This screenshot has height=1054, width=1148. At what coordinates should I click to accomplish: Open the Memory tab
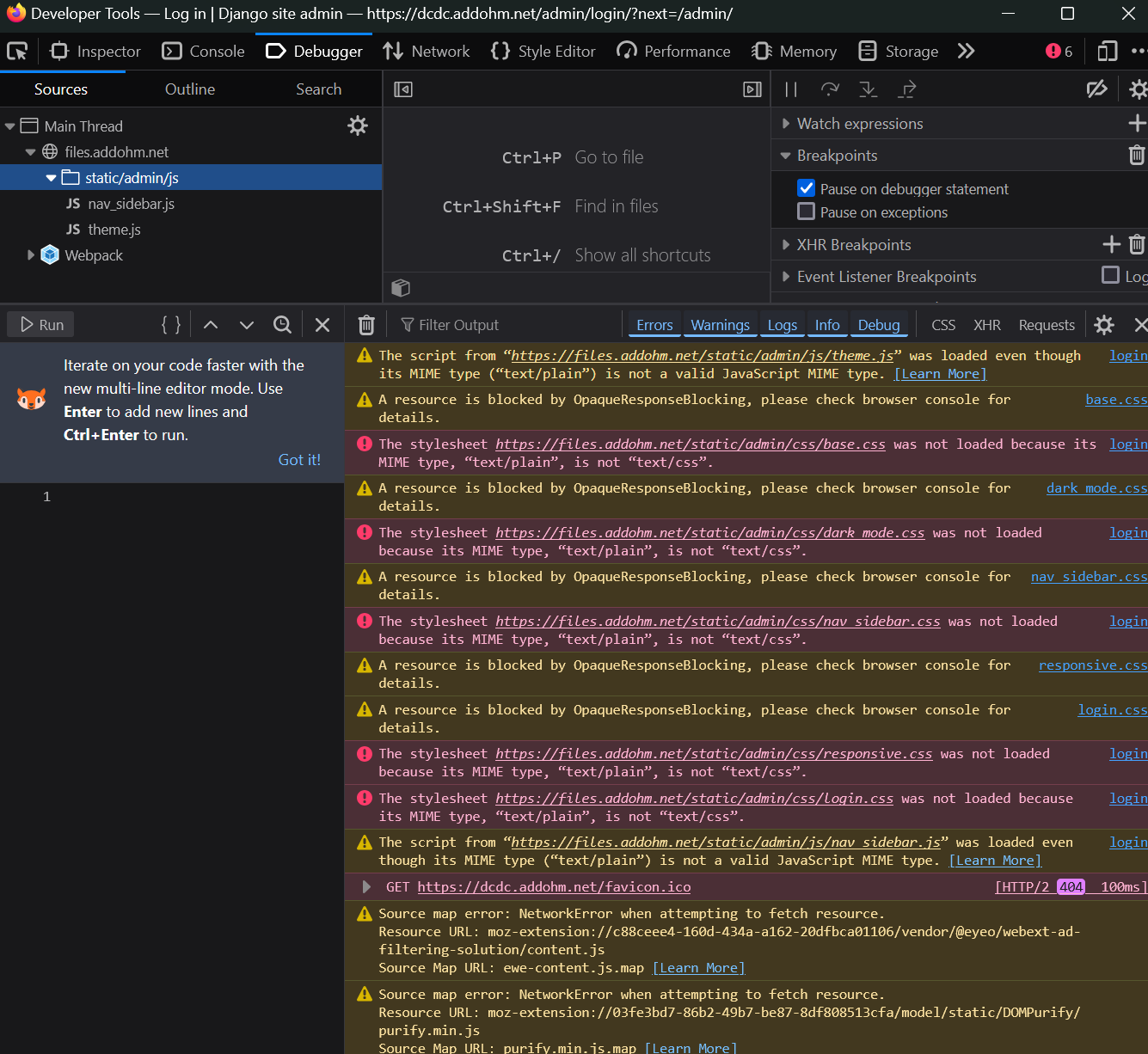coord(794,52)
